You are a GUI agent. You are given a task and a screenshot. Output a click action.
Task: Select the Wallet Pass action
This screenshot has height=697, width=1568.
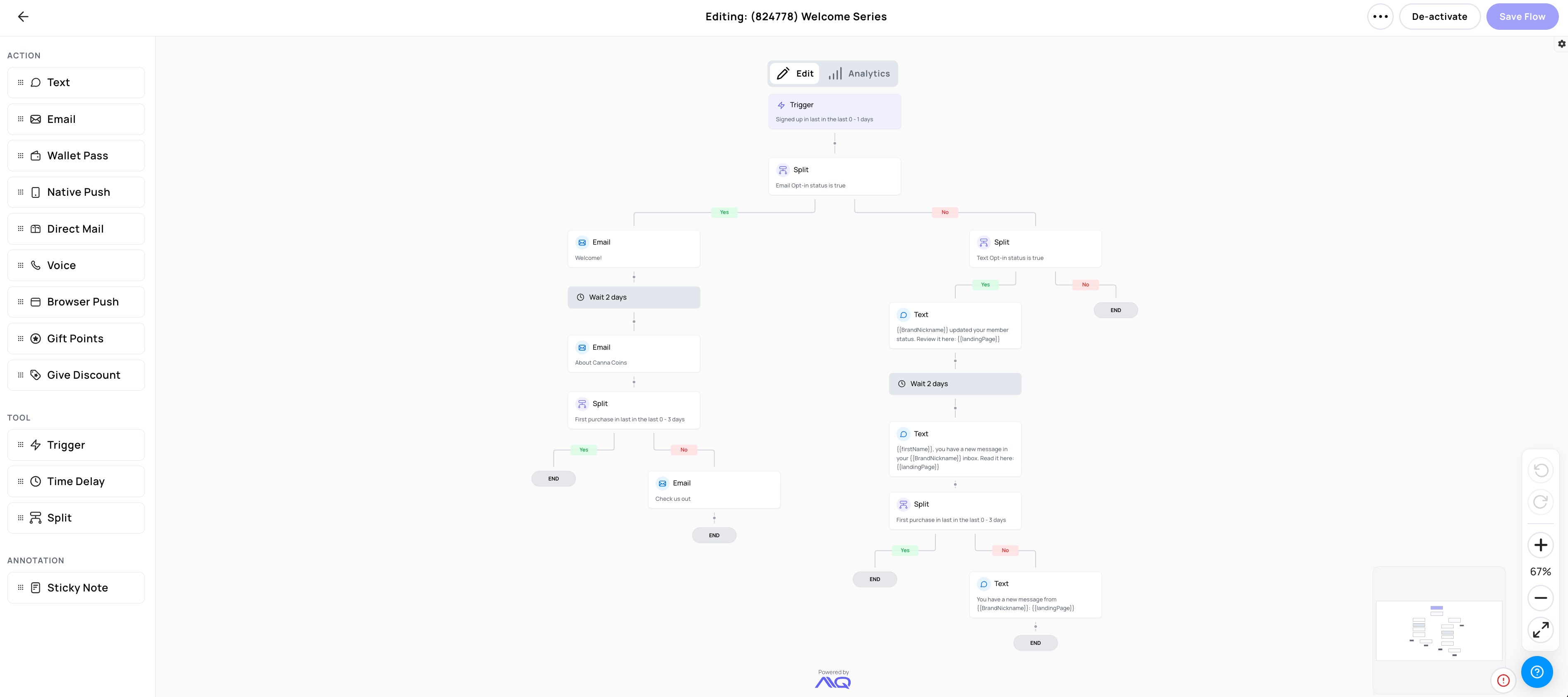(x=76, y=156)
